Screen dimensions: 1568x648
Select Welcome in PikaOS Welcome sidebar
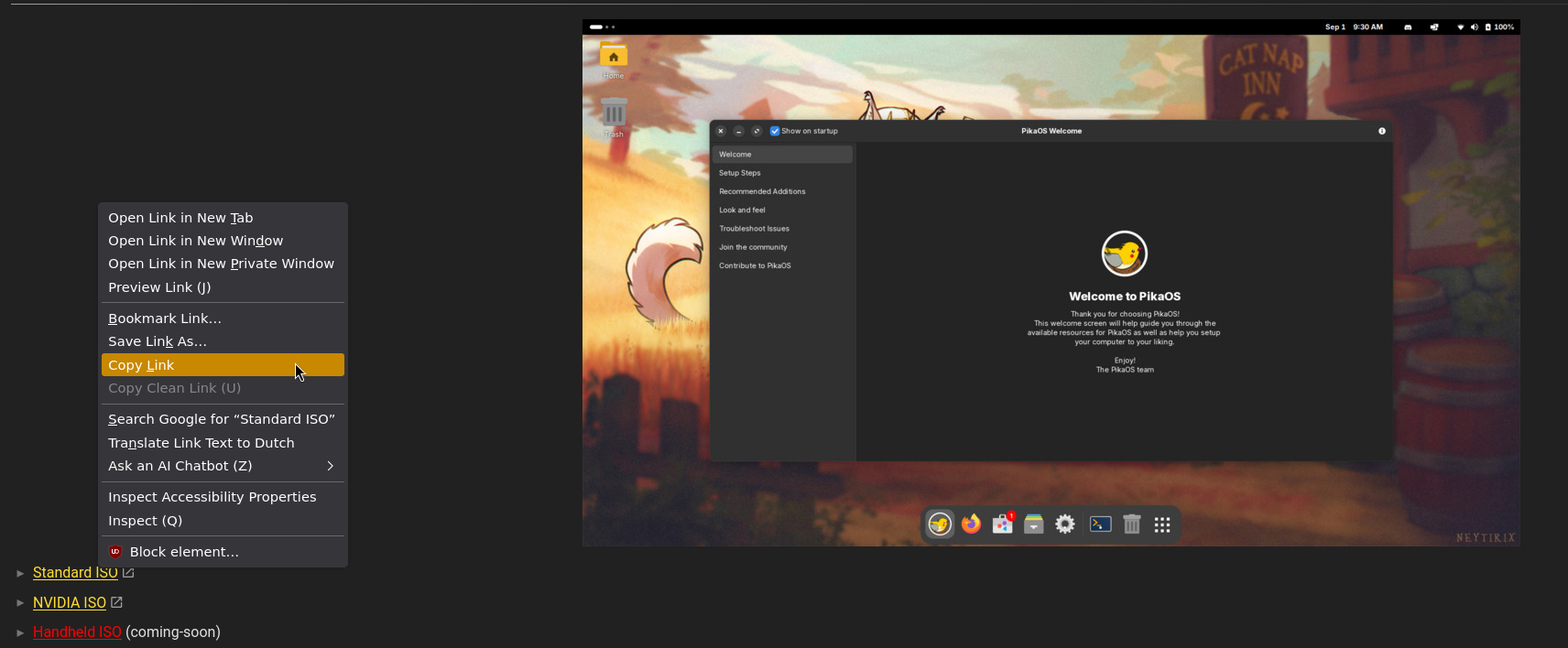pos(783,155)
